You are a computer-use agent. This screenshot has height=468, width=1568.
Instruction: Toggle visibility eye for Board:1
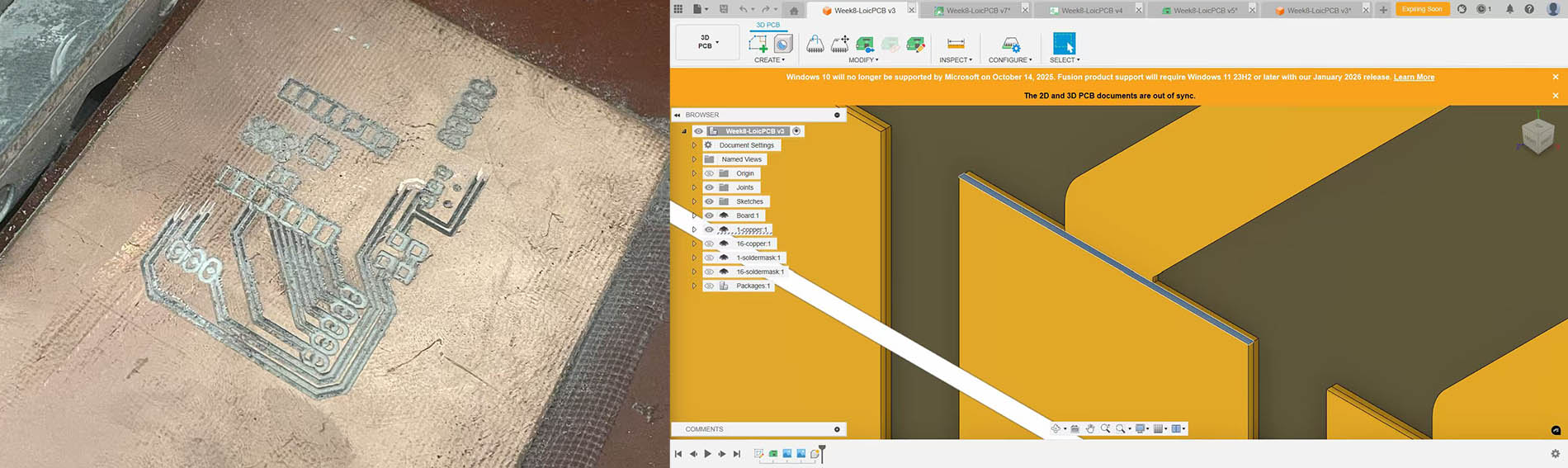coord(709,215)
